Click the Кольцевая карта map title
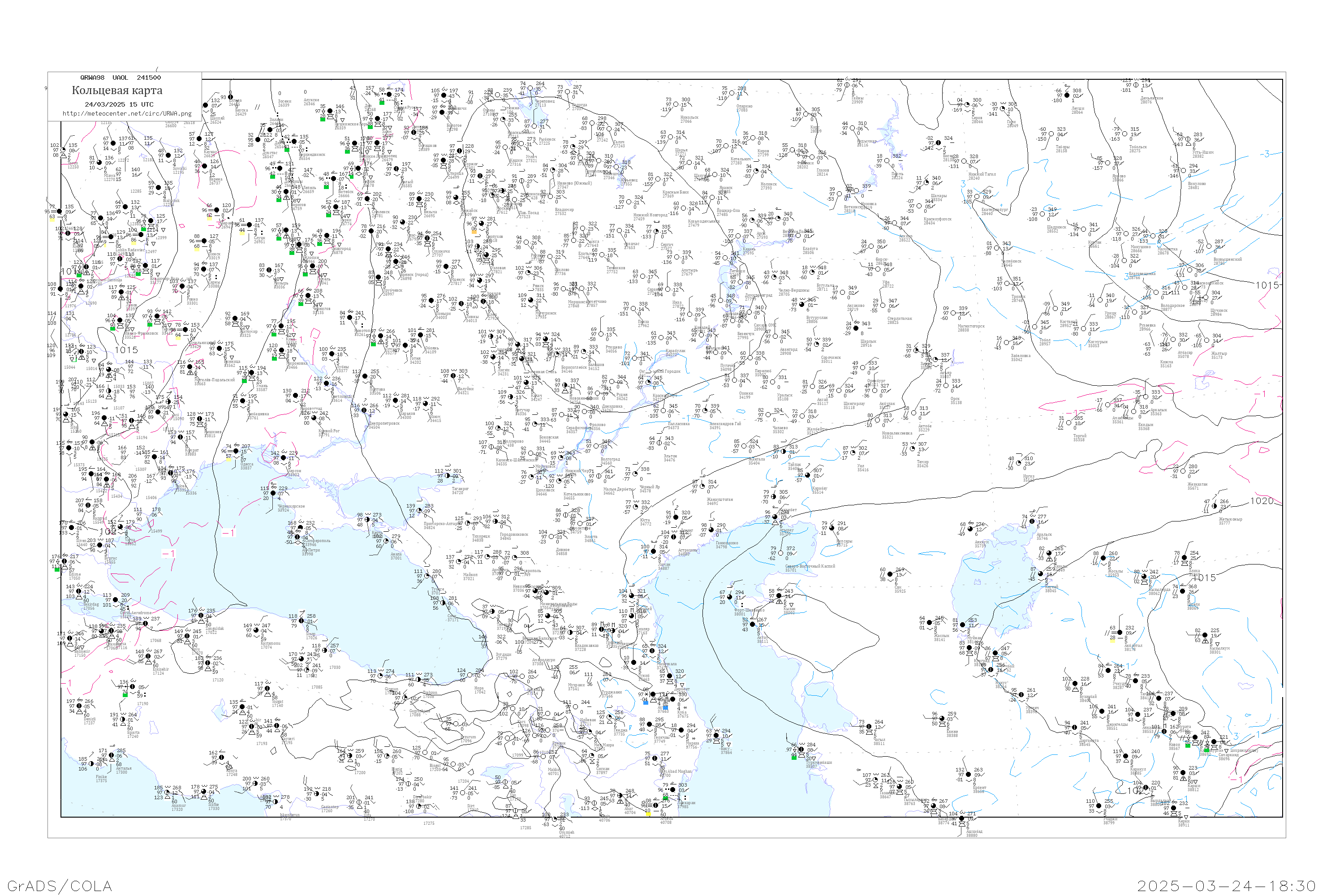 pos(117,90)
